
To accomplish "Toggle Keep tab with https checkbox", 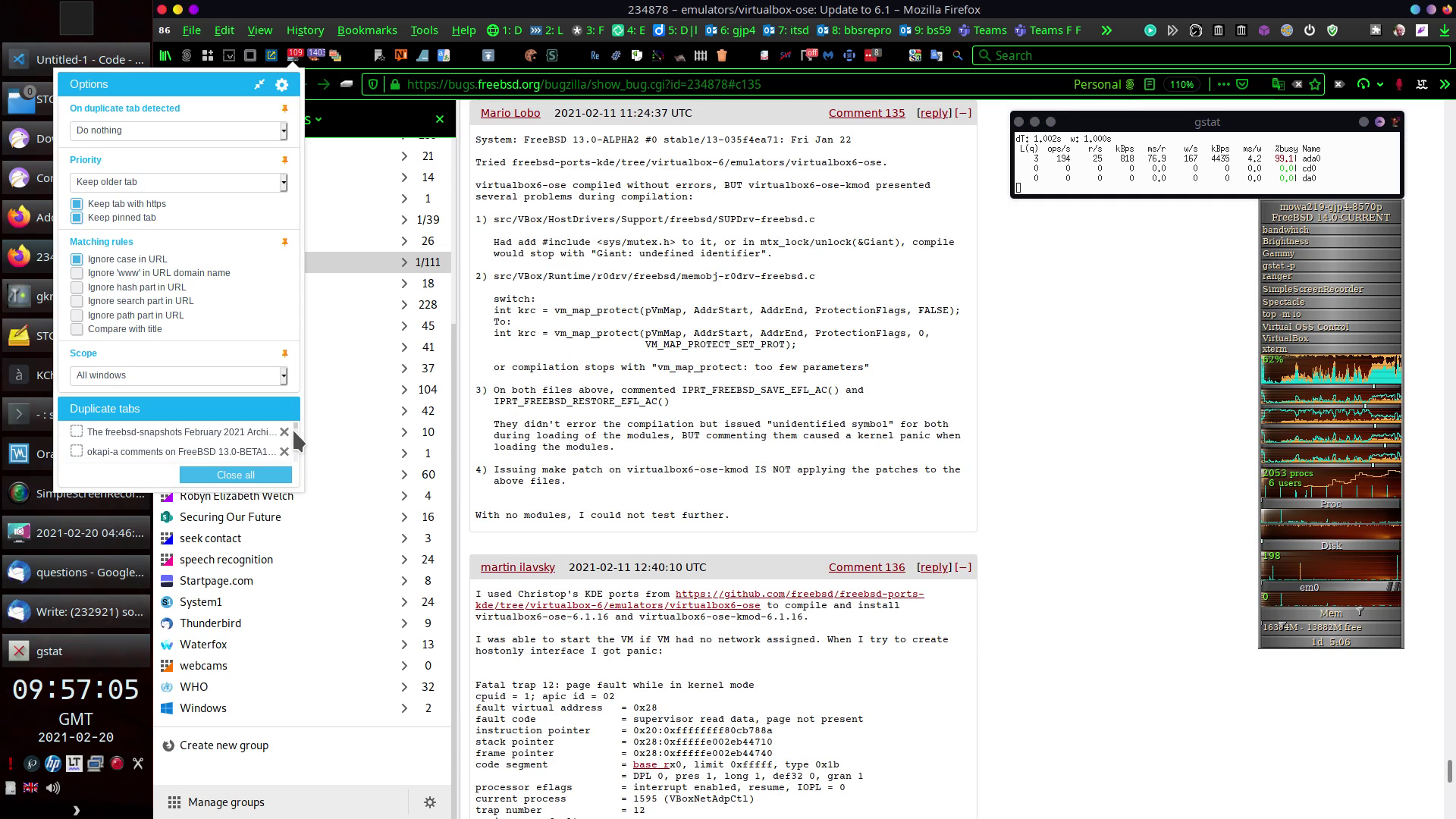I will point(77,204).
